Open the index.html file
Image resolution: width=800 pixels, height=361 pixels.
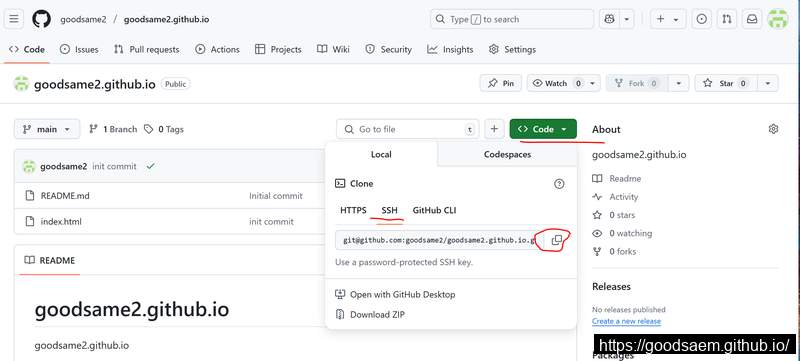(x=61, y=222)
